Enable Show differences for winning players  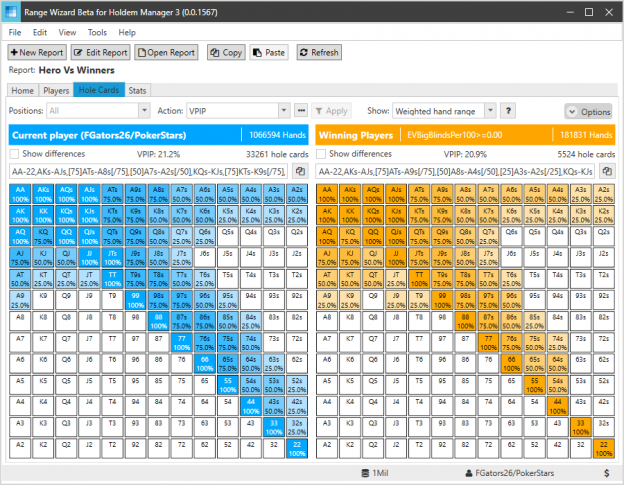tap(321, 154)
